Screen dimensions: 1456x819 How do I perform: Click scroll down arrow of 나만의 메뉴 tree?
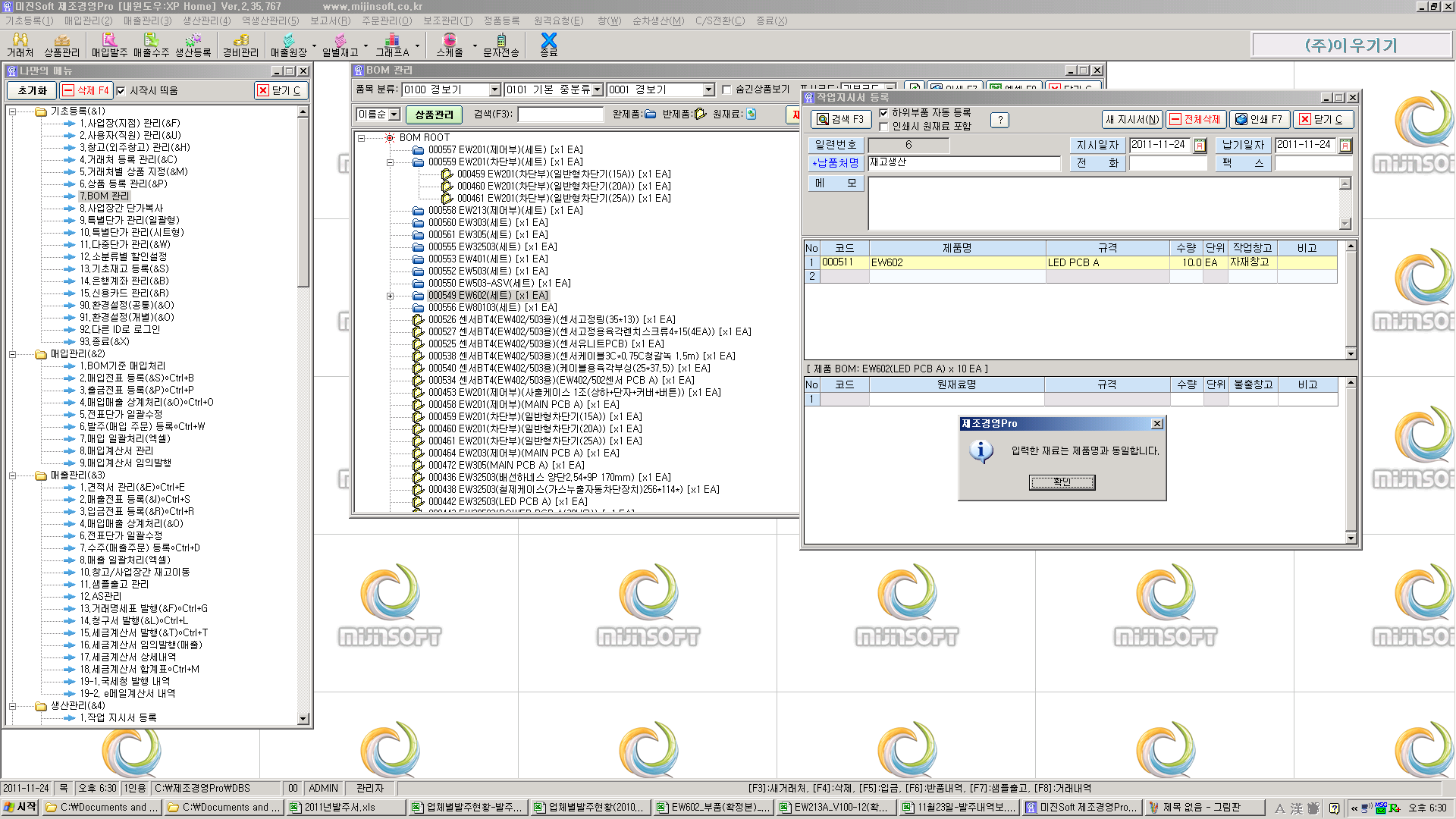(x=303, y=718)
